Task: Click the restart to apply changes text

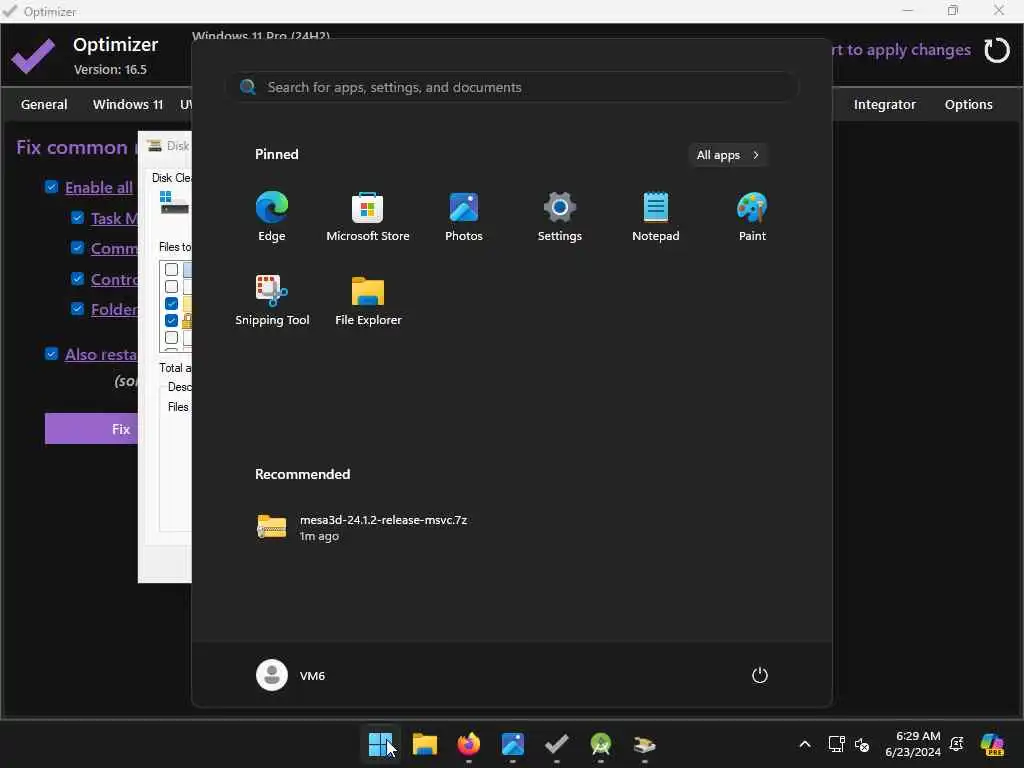Action: point(901,50)
